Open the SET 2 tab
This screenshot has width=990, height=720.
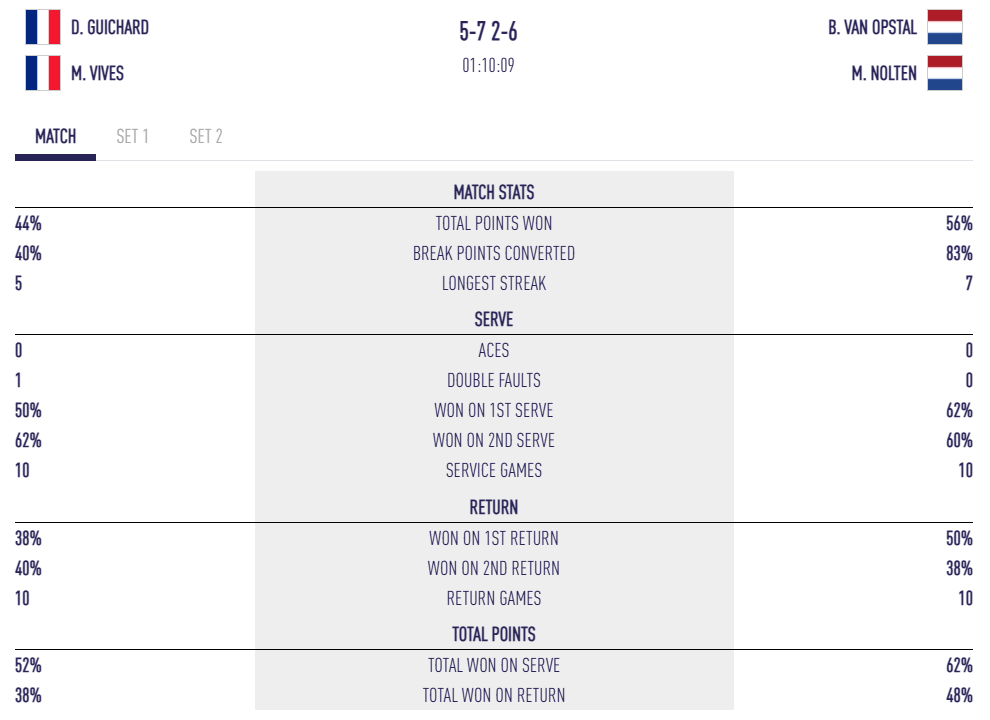[206, 137]
